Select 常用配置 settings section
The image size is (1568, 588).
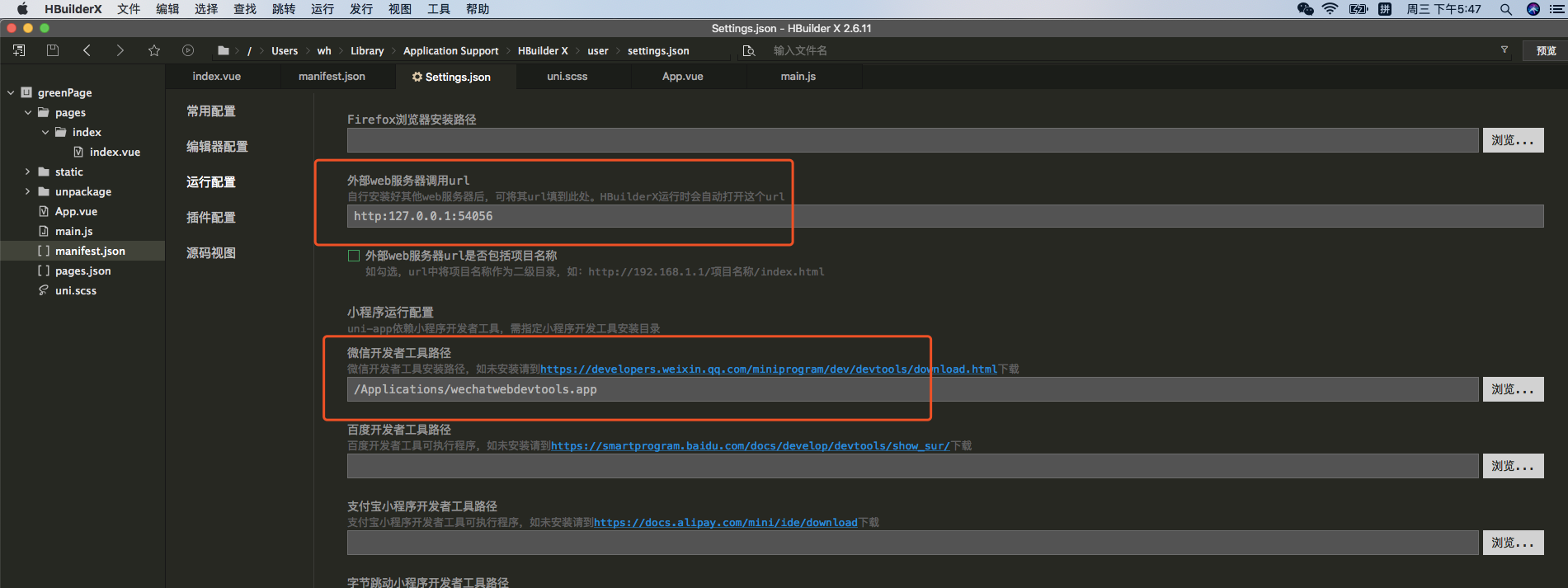(x=211, y=111)
